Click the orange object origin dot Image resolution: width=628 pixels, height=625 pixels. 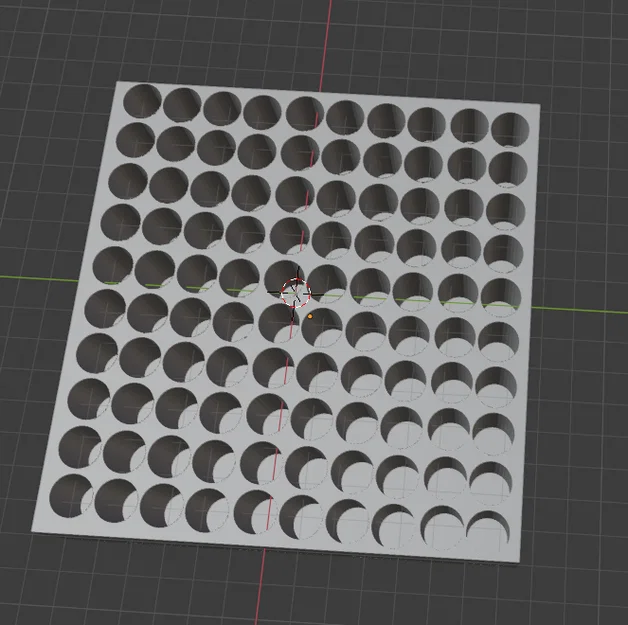310,316
